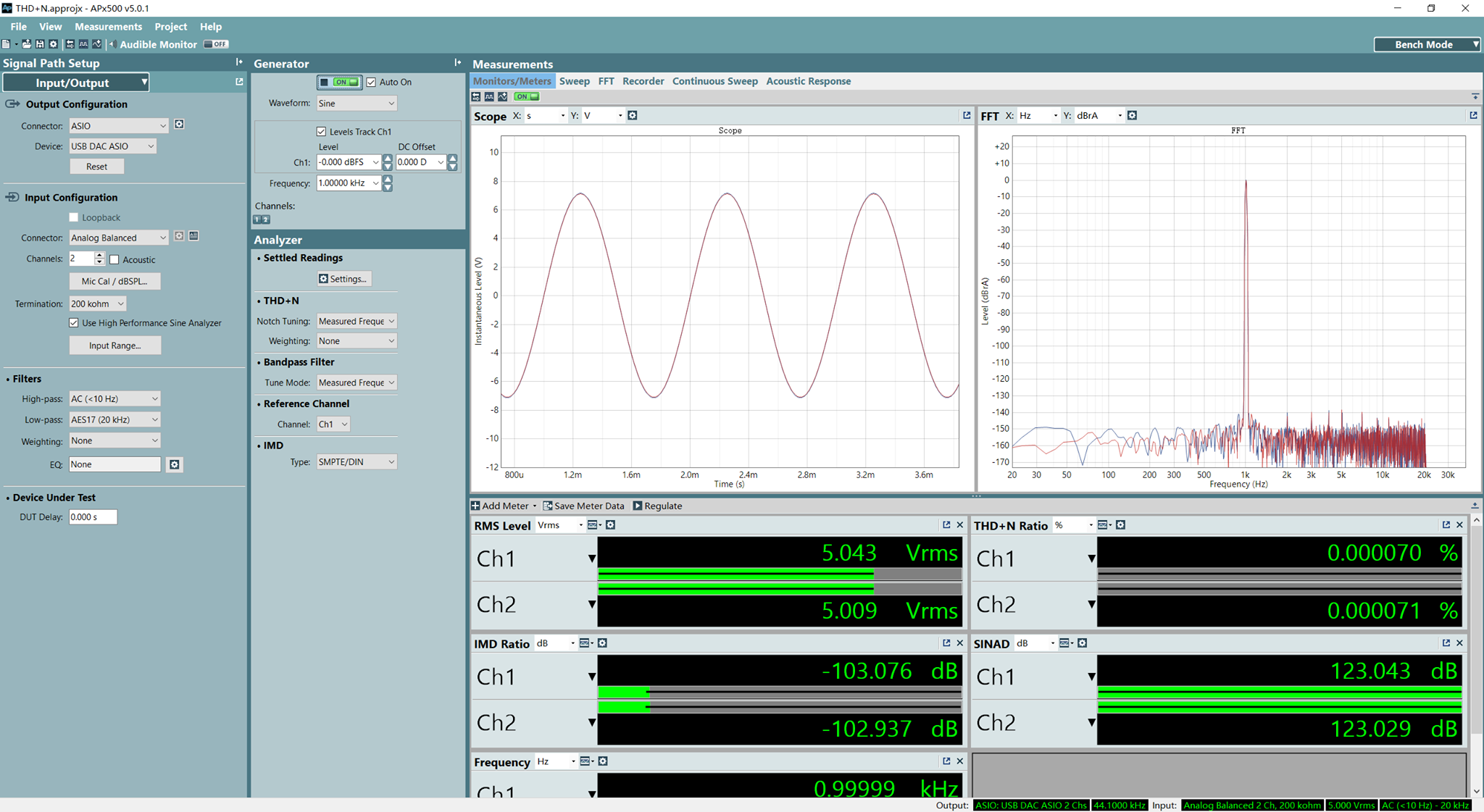Enable the Loopback checkbox
Image resolution: width=1484 pixels, height=812 pixels.
[73, 217]
